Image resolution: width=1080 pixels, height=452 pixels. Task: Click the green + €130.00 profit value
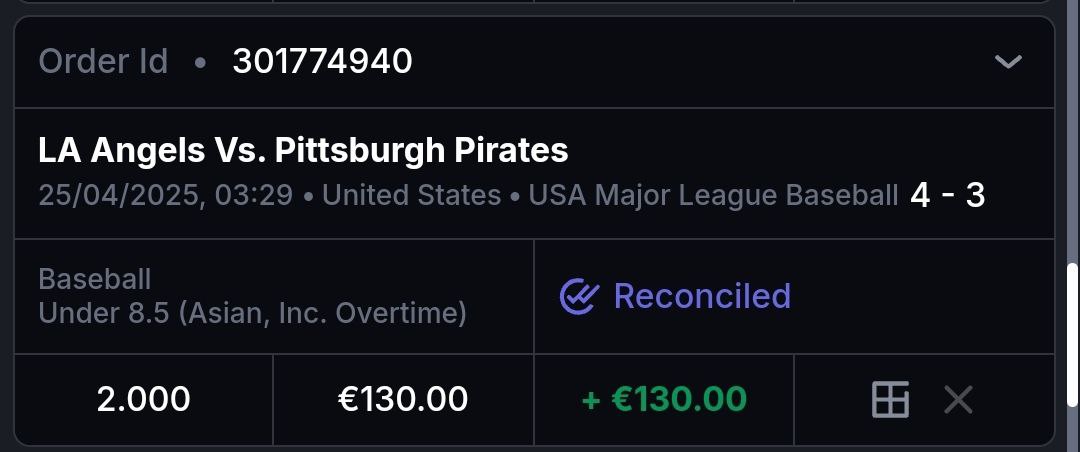664,400
